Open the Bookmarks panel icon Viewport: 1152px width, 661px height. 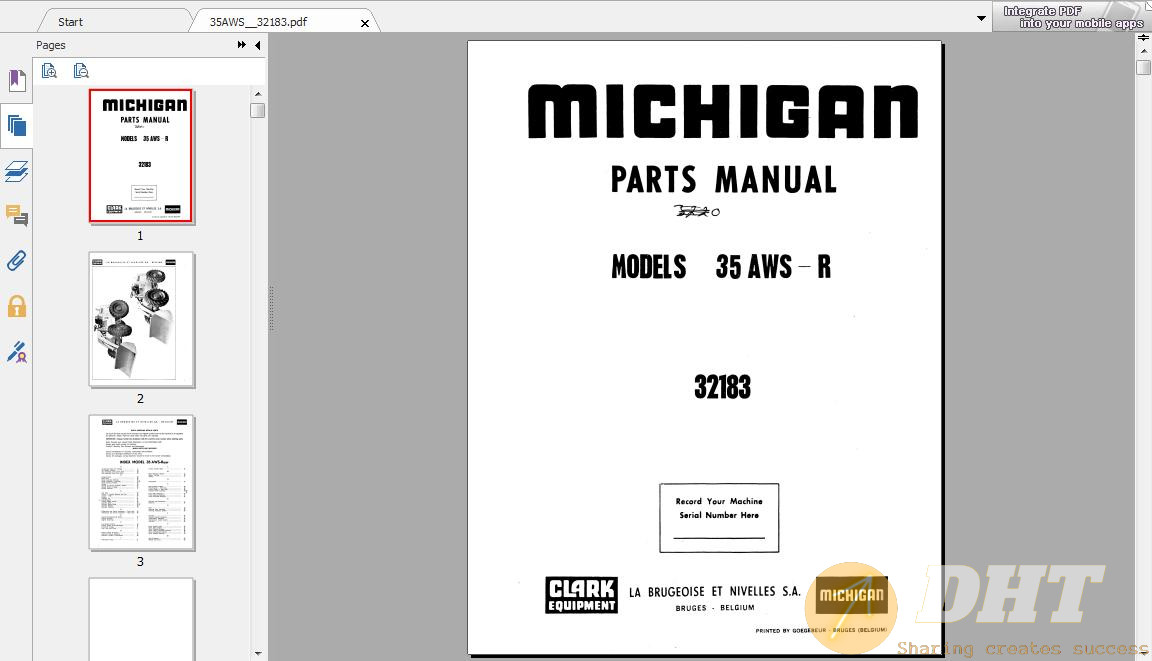(17, 80)
